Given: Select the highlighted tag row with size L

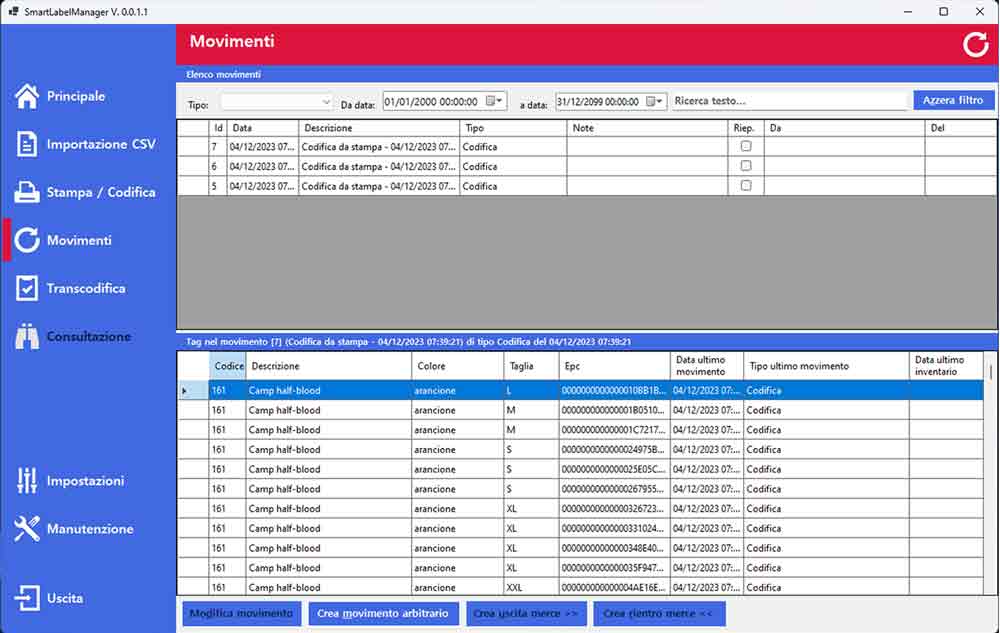Looking at the screenshot, I should pos(580,391).
